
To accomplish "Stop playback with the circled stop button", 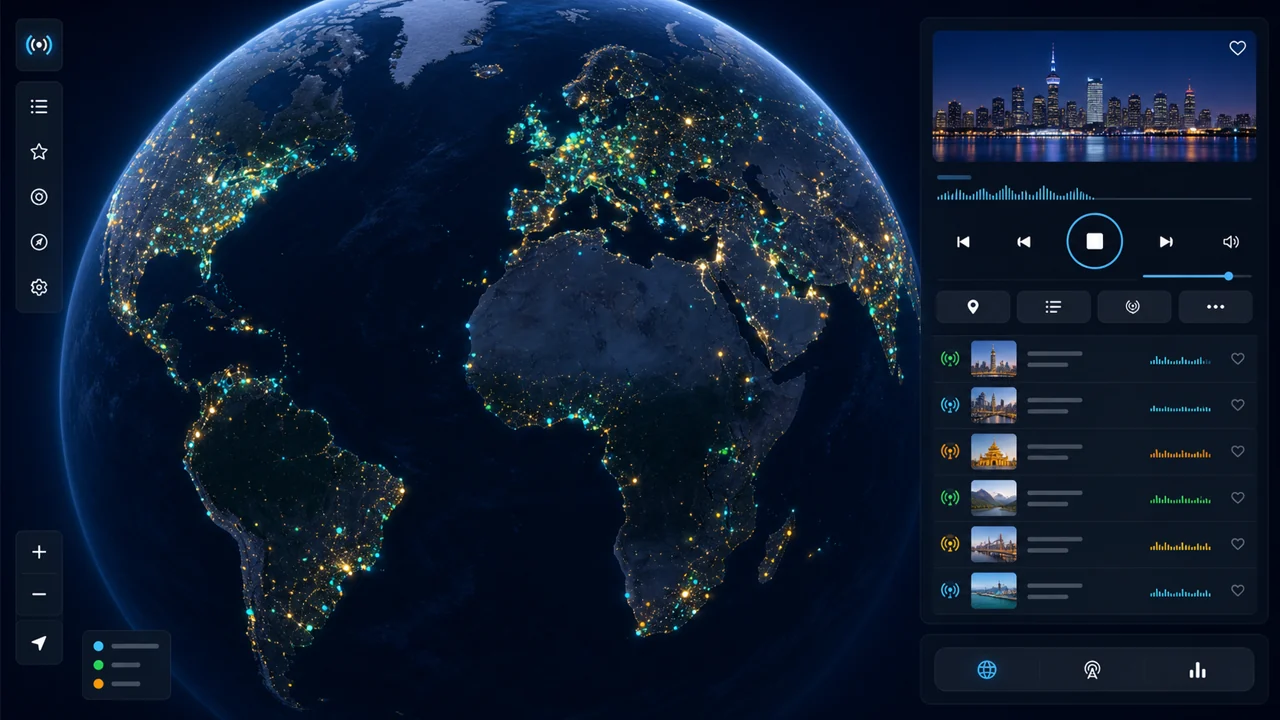I will (x=1095, y=241).
